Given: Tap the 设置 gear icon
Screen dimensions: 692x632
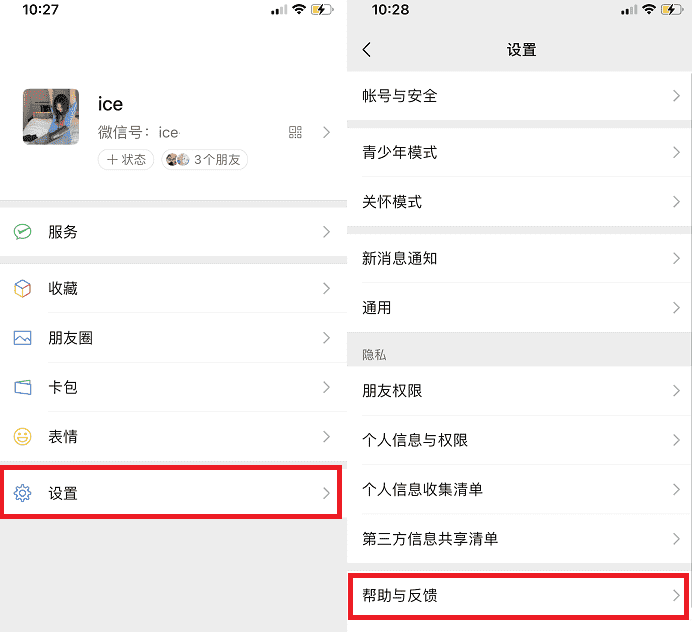Looking at the screenshot, I should pyautogui.click(x=23, y=493).
